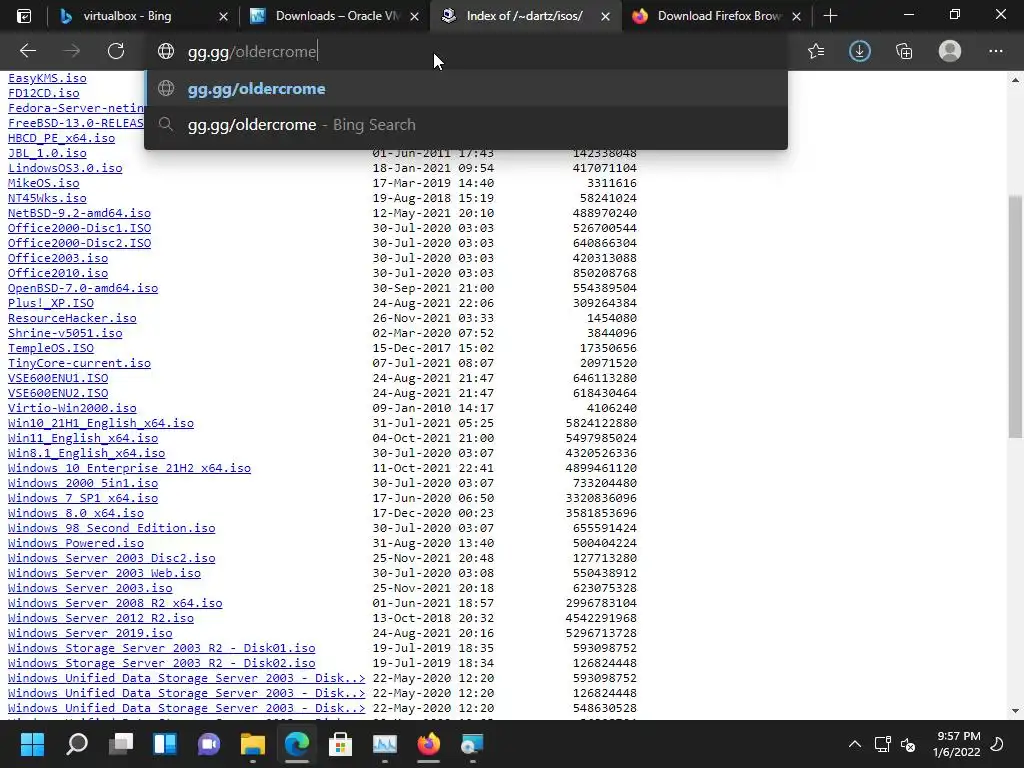Switch to Download Firefox Browser tab
Viewport: 1024px width, 768px height.
(718, 16)
